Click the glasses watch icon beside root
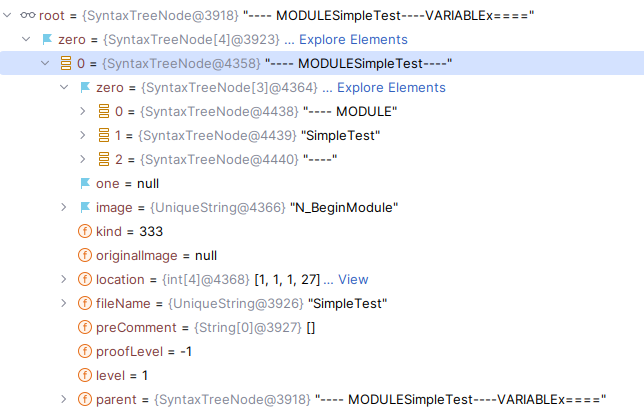 (27, 15)
